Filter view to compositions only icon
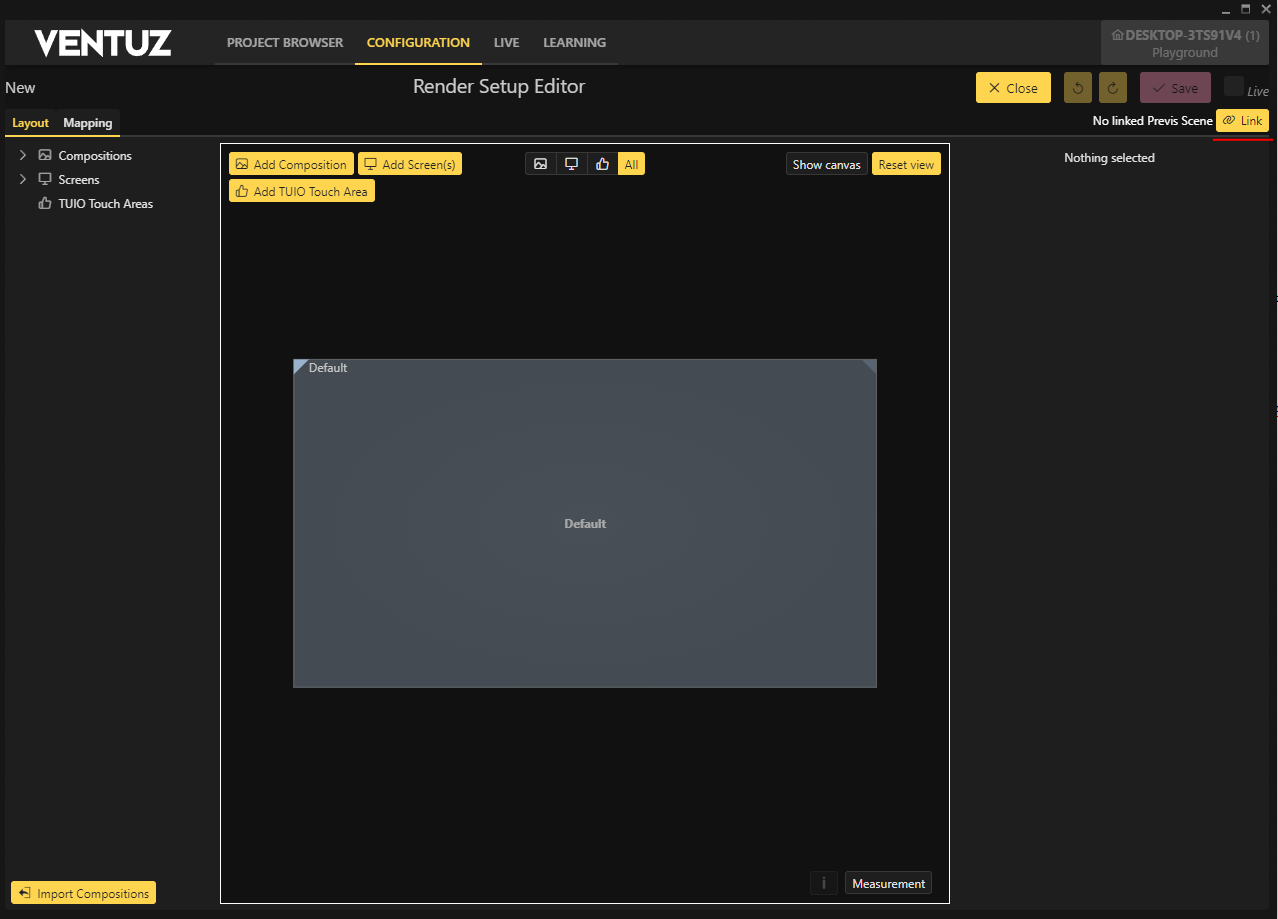Viewport: 1278px width, 919px height. 541,164
